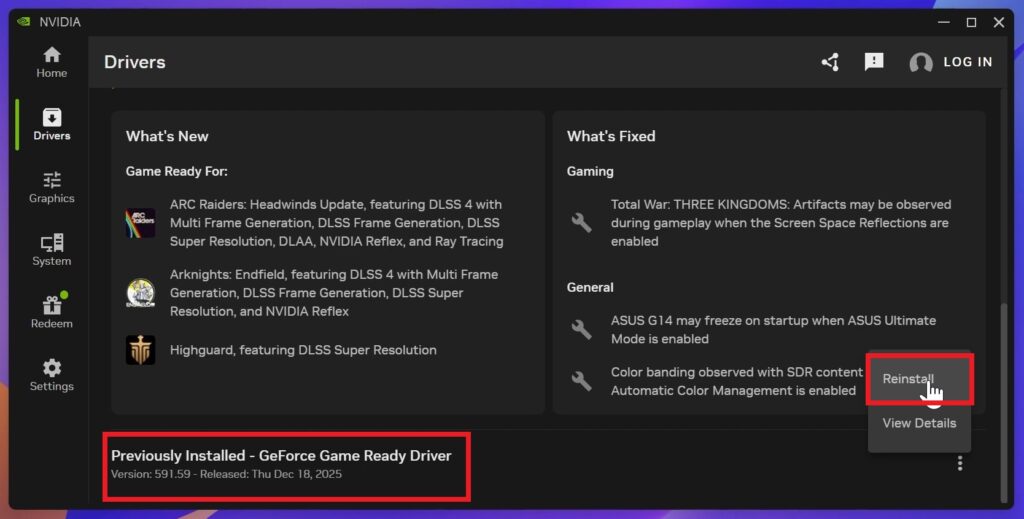This screenshot has height=519, width=1024.
Task: Open the Graphics settings section
Action: tap(51, 187)
